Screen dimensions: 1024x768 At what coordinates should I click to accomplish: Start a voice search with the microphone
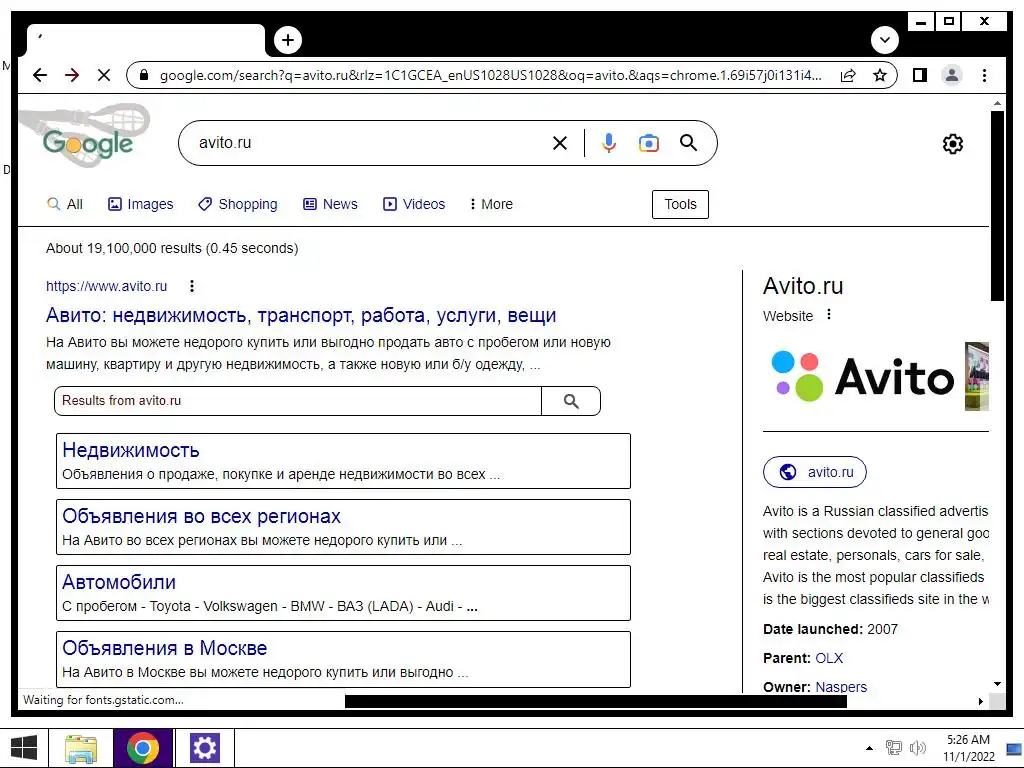[609, 143]
